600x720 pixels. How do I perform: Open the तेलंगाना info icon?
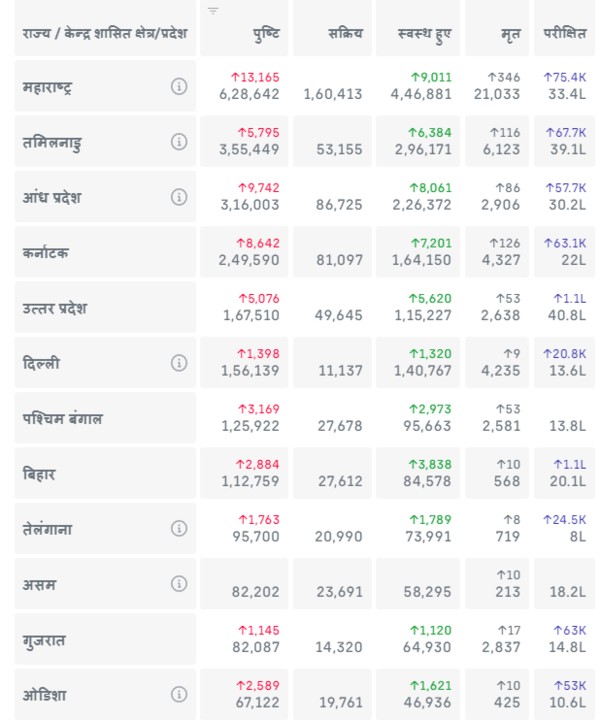pyautogui.click(x=179, y=528)
